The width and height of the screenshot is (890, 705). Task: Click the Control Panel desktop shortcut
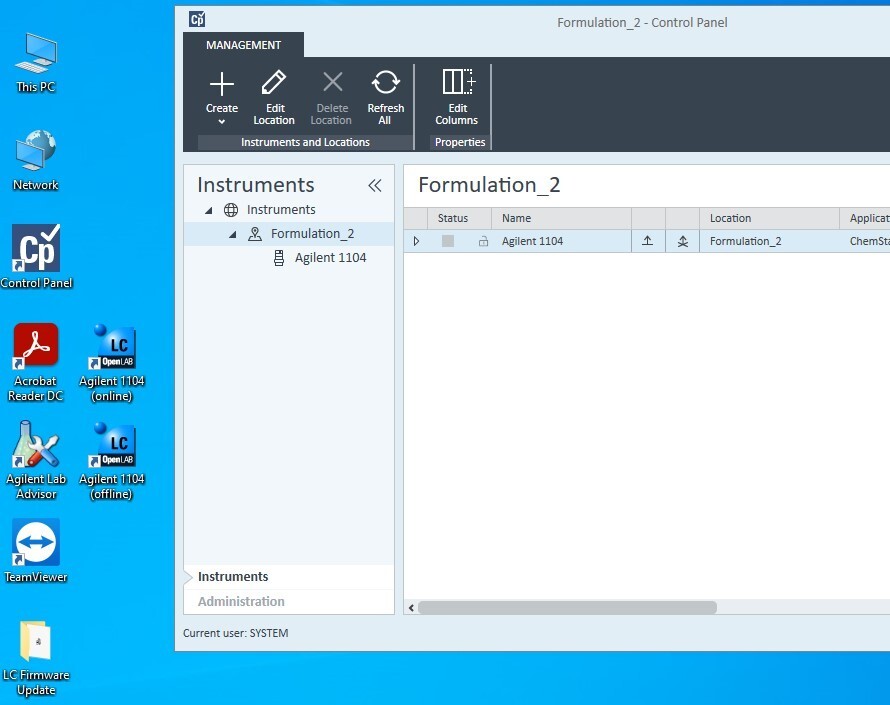[36, 257]
